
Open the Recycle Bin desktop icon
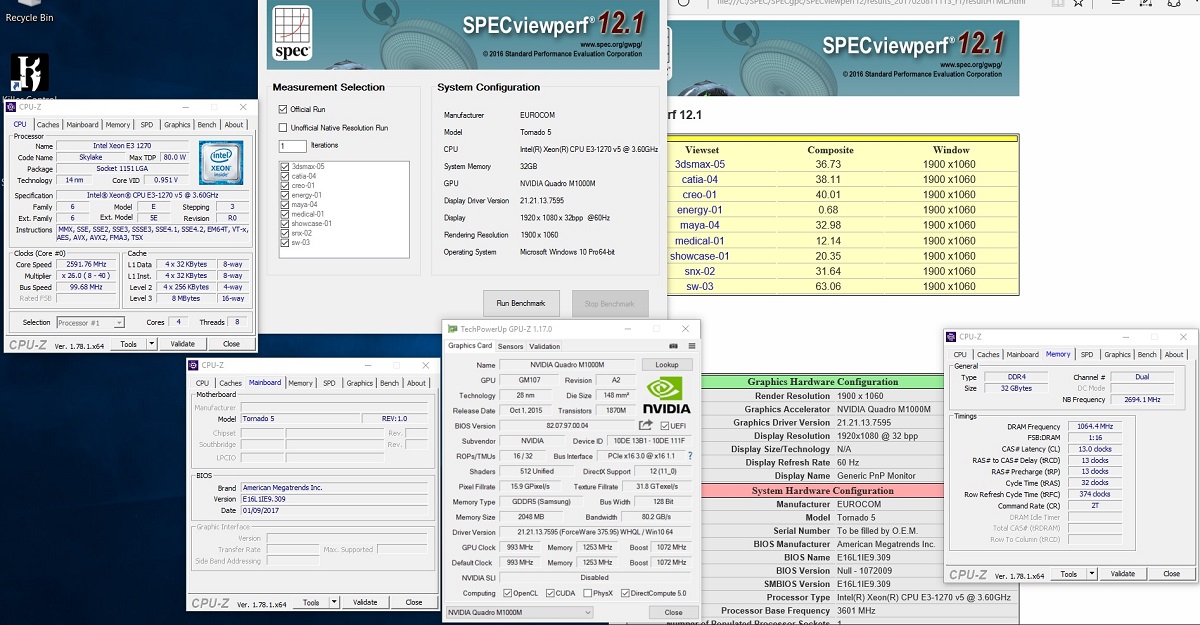(x=28, y=12)
